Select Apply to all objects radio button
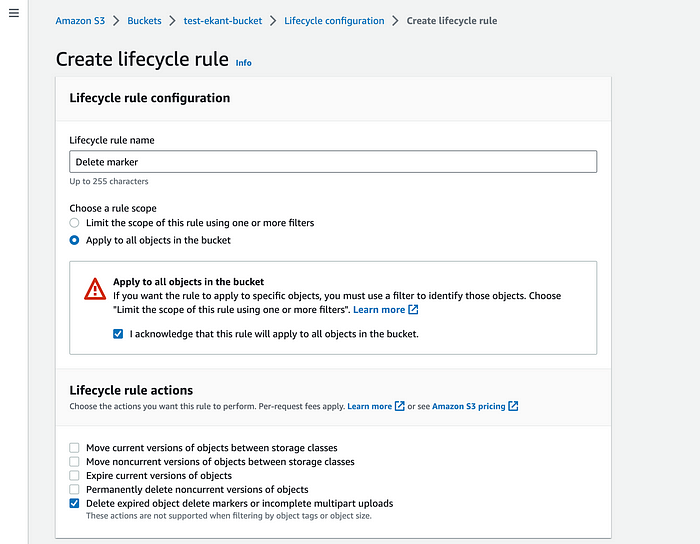This screenshot has height=544, width=700. pyautogui.click(x=75, y=240)
